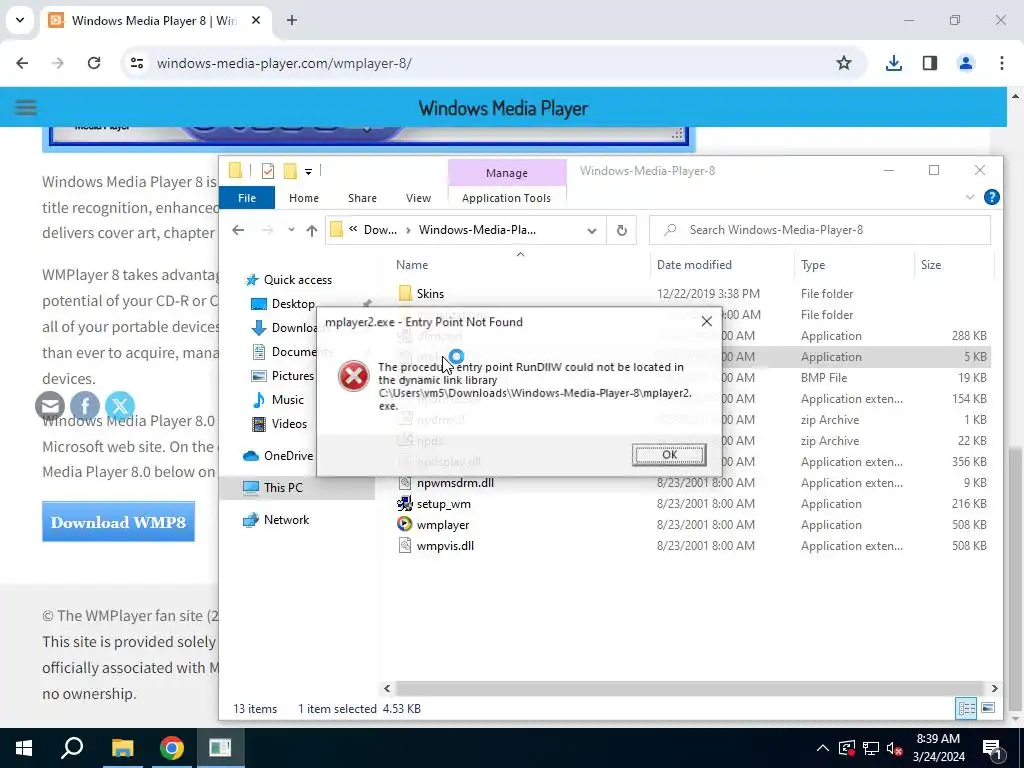Viewport: 1024px width, 768px height.
Task: Close the Windows Media Player 8 tab
Action: [x=256, y=20]
